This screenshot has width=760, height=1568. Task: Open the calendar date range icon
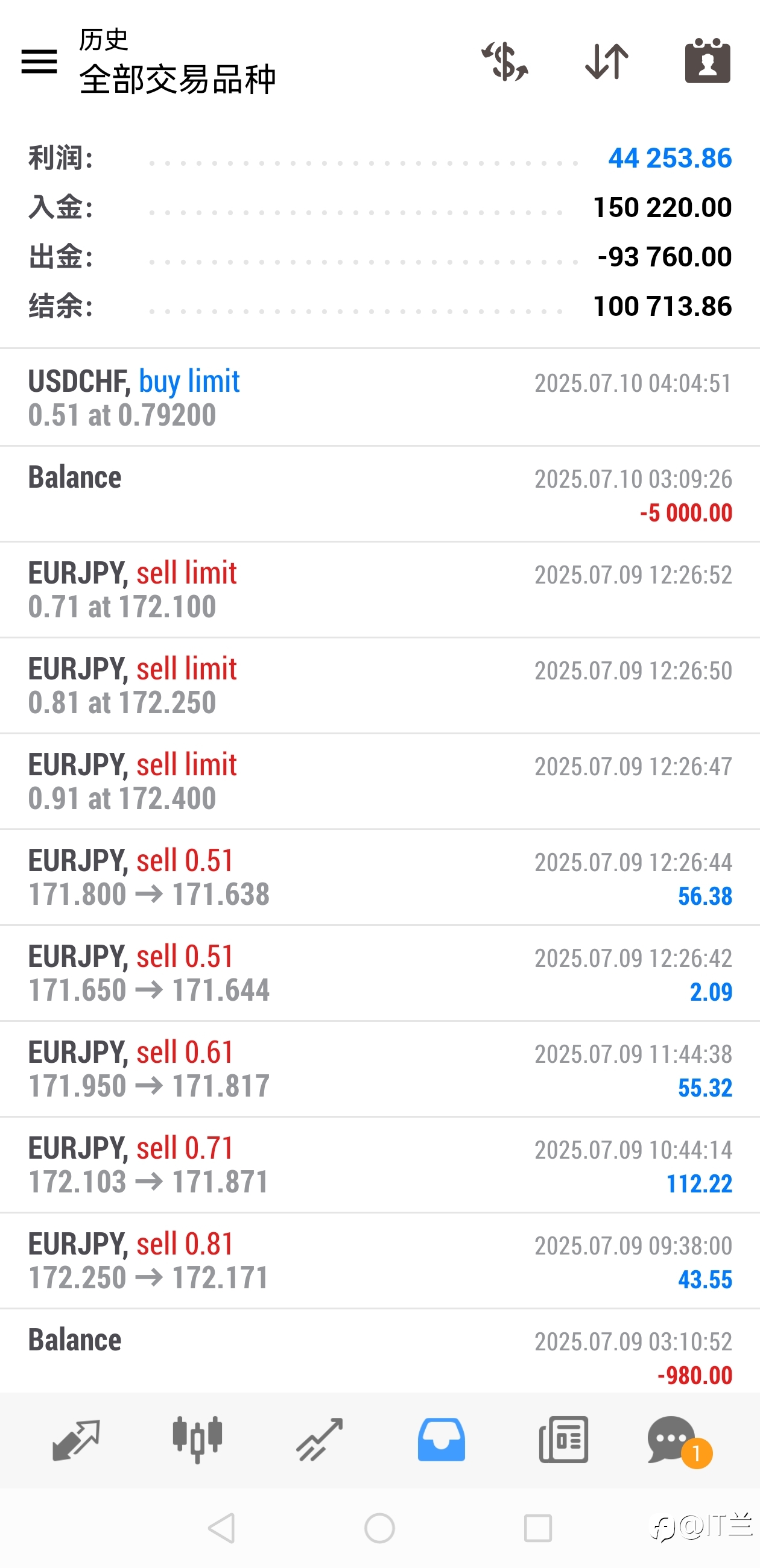point(708,60)
